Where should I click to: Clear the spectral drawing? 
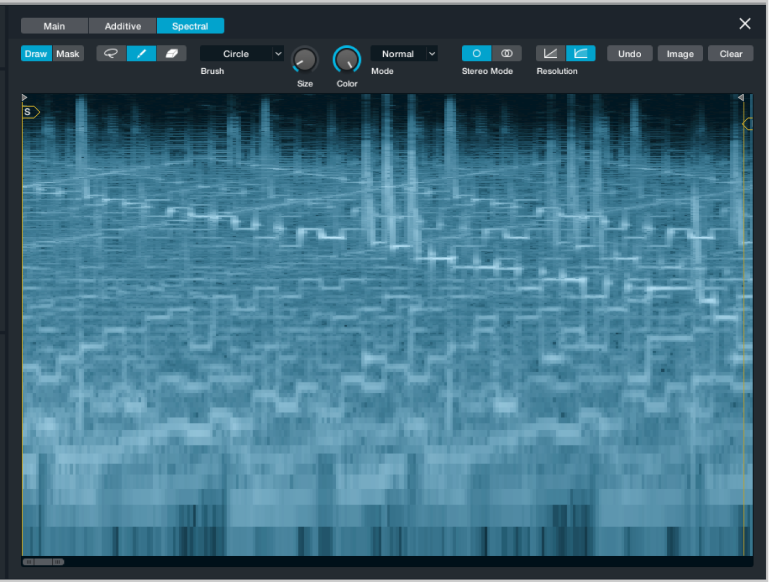point(731,54)
